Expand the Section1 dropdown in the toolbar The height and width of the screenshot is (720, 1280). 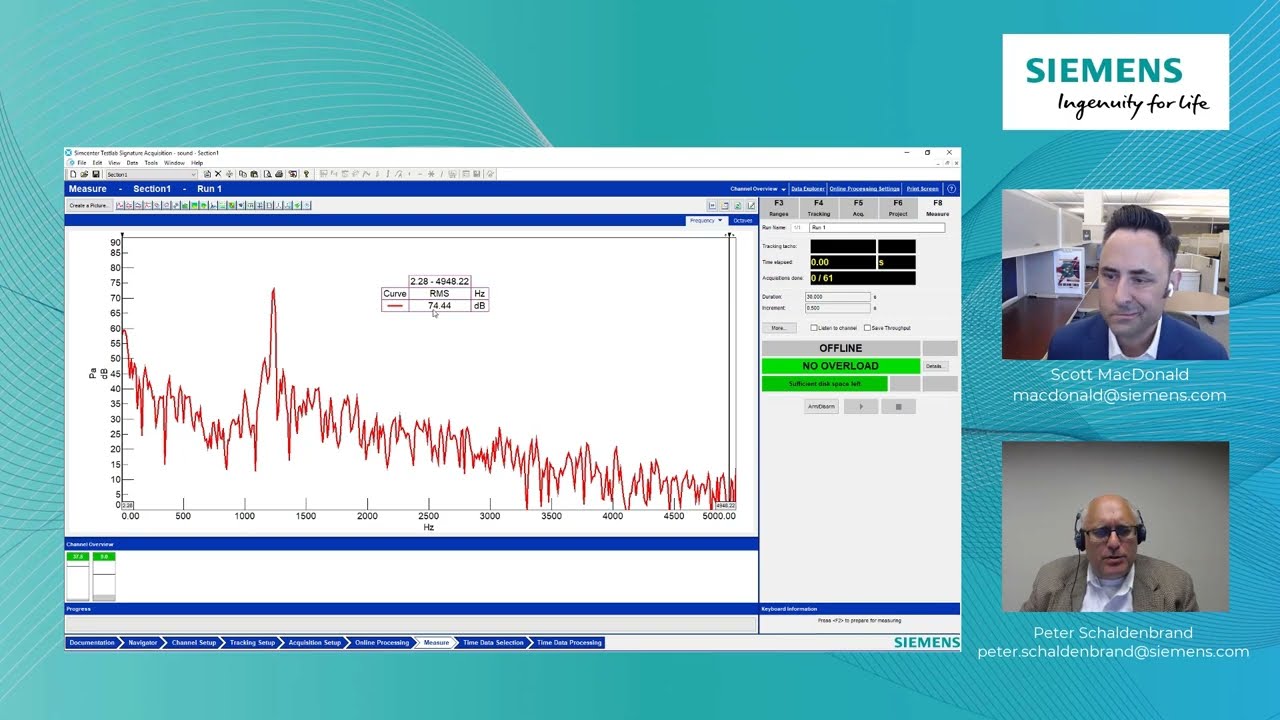193,175
